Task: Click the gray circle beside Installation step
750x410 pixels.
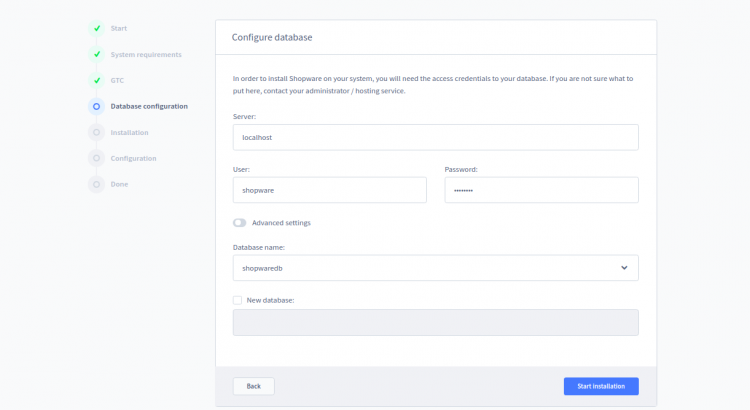Action: (97, 132)
